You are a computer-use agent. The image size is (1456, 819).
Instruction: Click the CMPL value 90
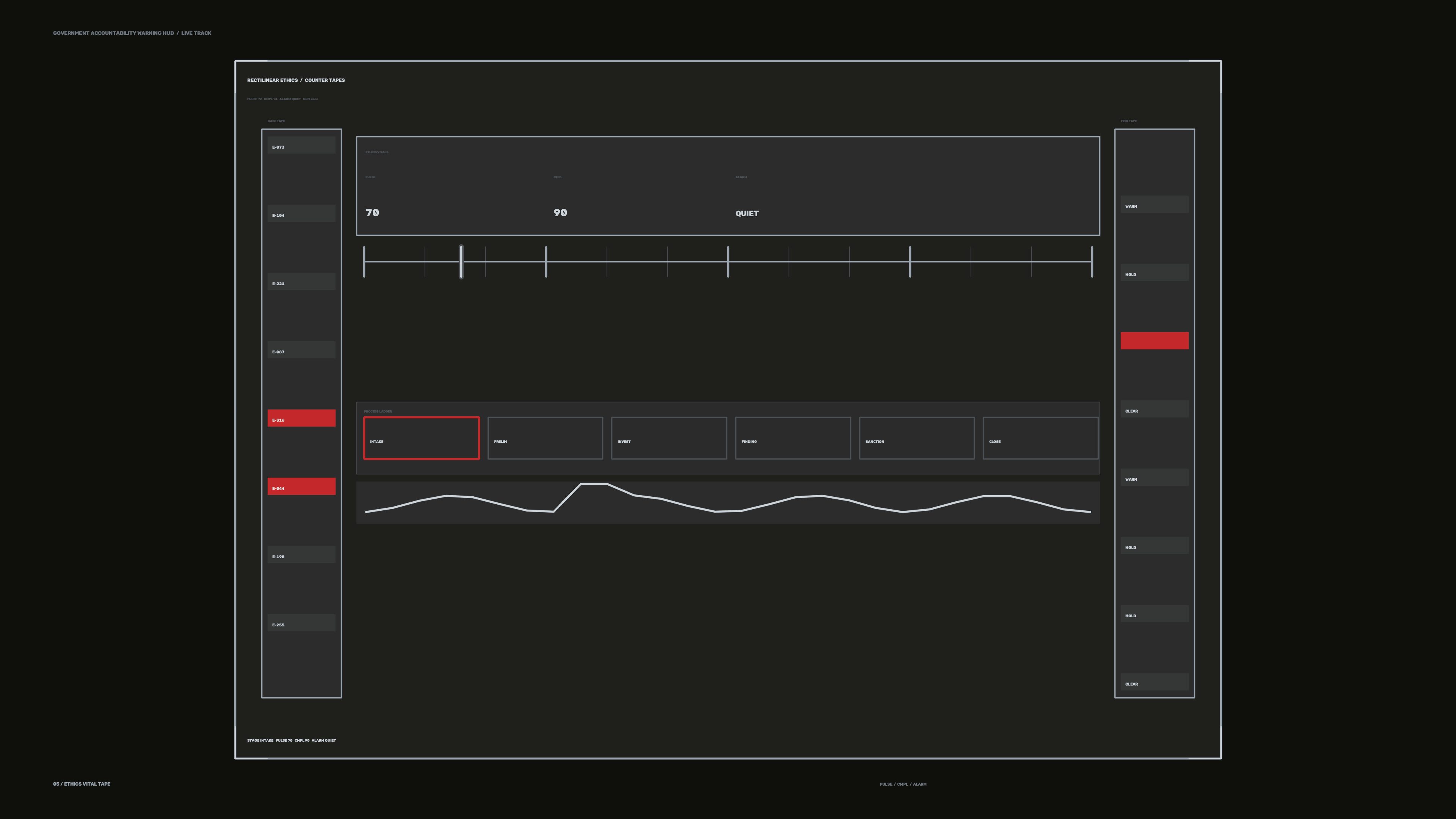click(560, 212)
